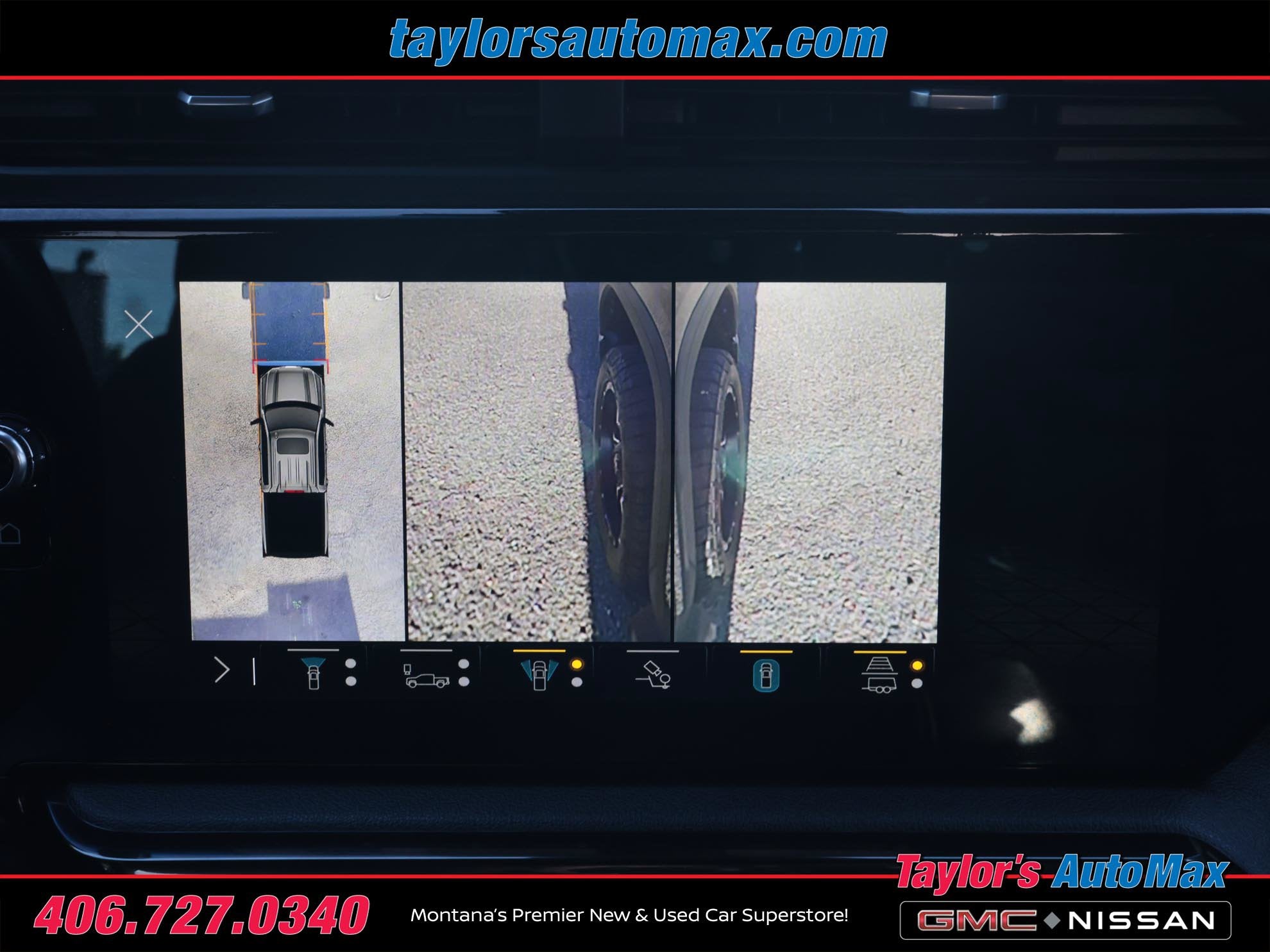The width and height of the screenshot is (1270, 952).
Task: Select yellow dot beside side wheel views icon
Action: (x=577, y=664)
